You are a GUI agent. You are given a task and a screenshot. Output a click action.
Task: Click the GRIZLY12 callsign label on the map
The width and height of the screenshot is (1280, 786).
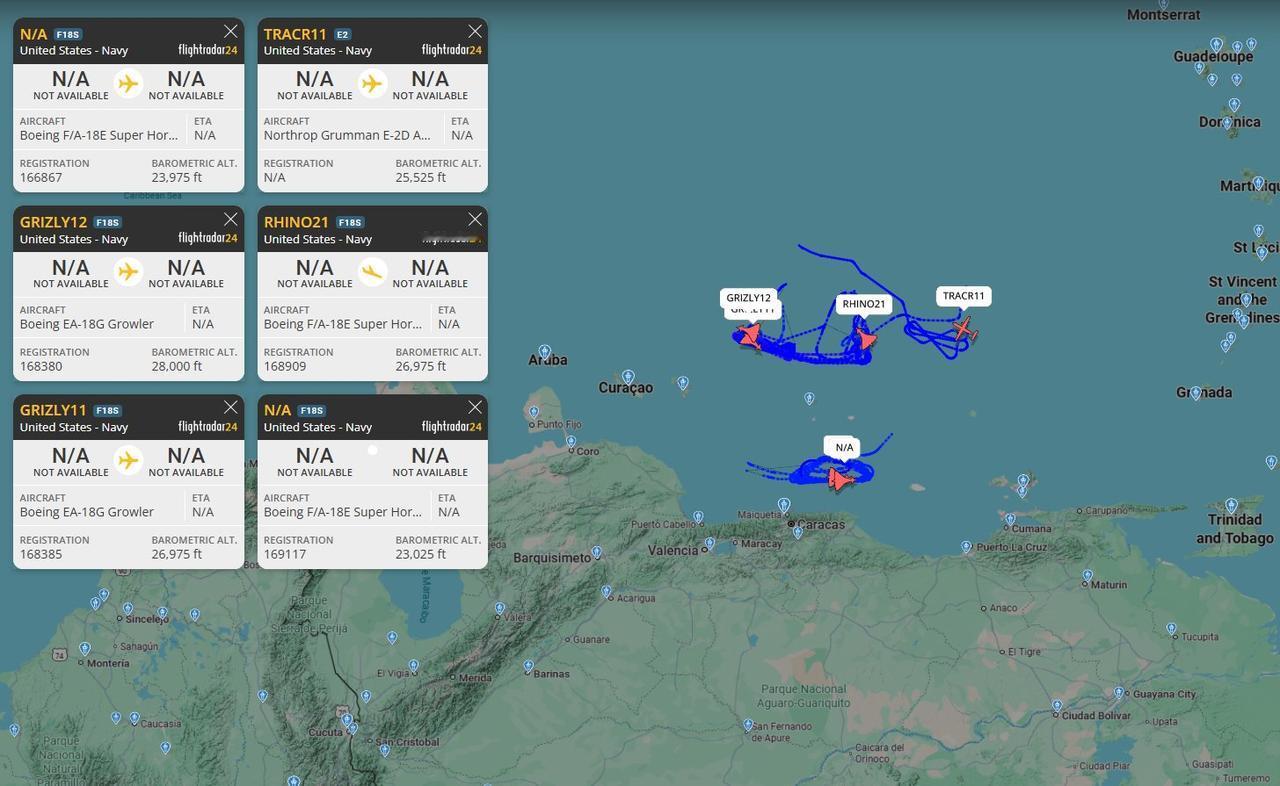click(749, 298)
